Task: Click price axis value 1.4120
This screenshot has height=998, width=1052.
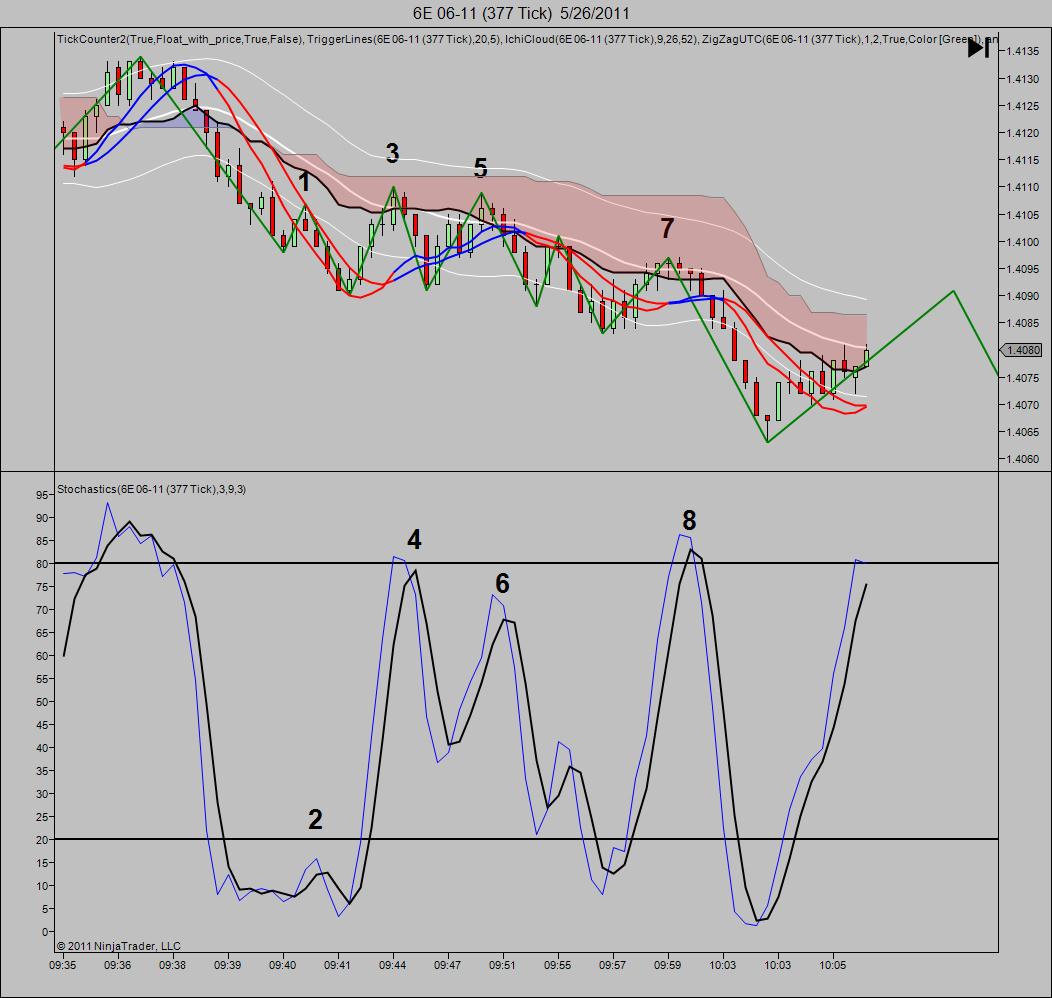Action: click(x=1023, y=133)
